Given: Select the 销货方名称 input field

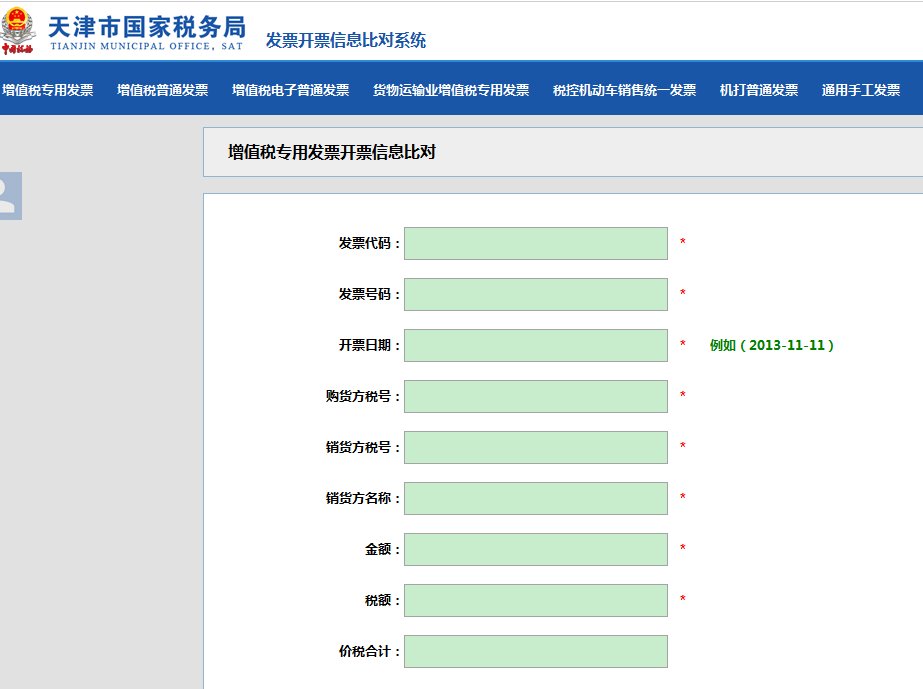Looking at the screenshot, I should point(536,497).
